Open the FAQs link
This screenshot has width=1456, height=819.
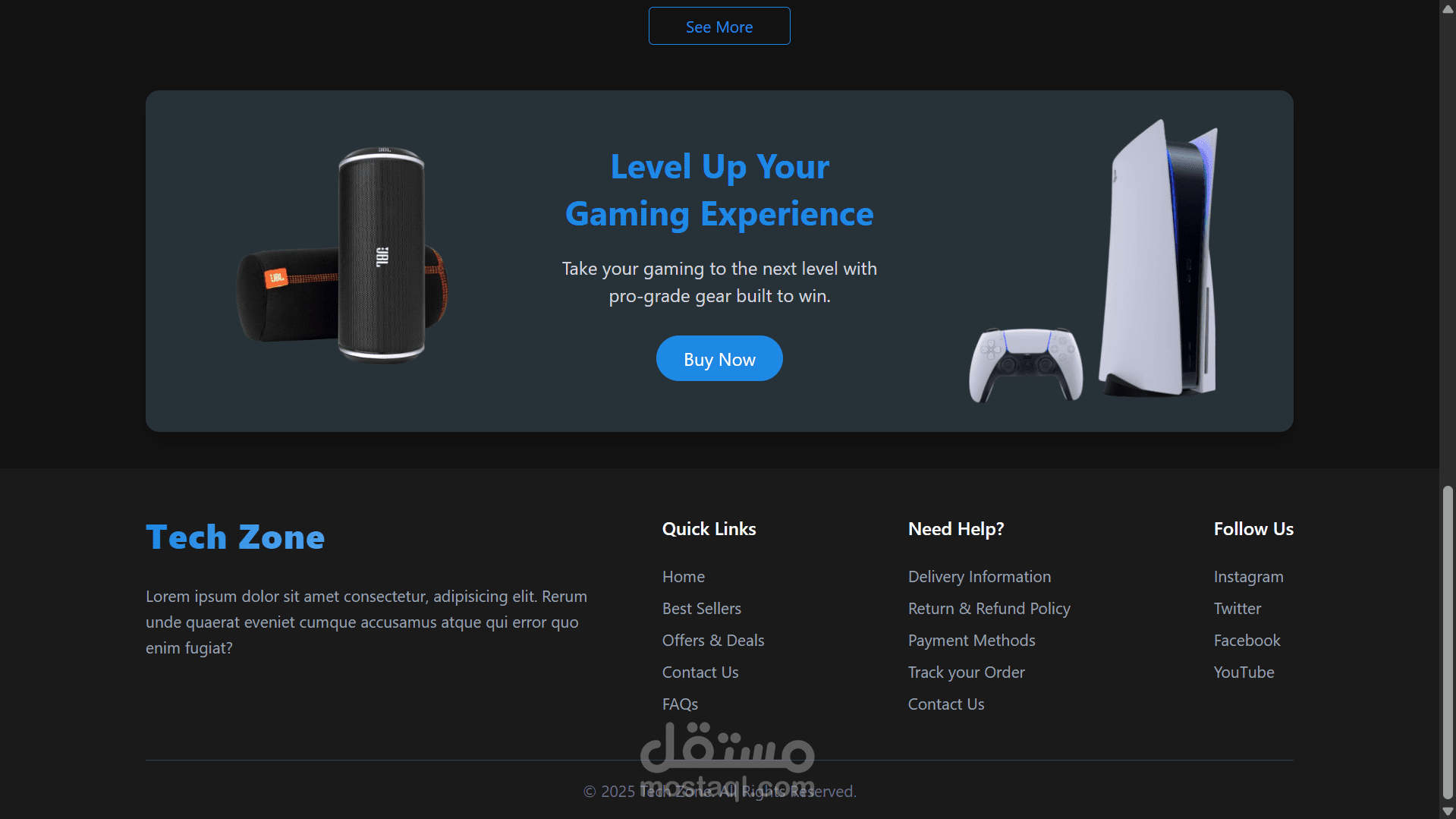point(681,704)
